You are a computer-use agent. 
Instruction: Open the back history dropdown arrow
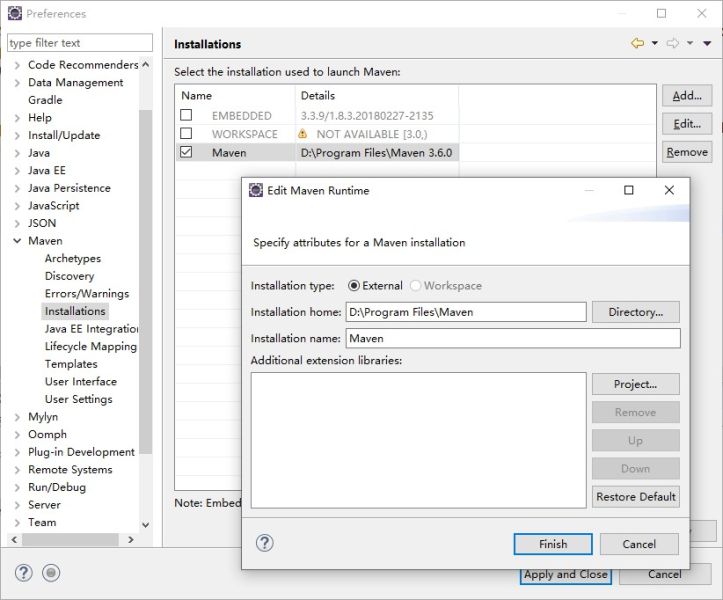(655, 44)
